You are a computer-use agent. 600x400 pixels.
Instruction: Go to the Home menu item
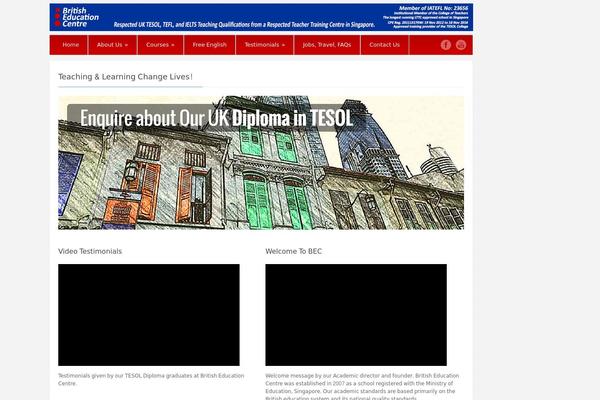coord(70,45)
